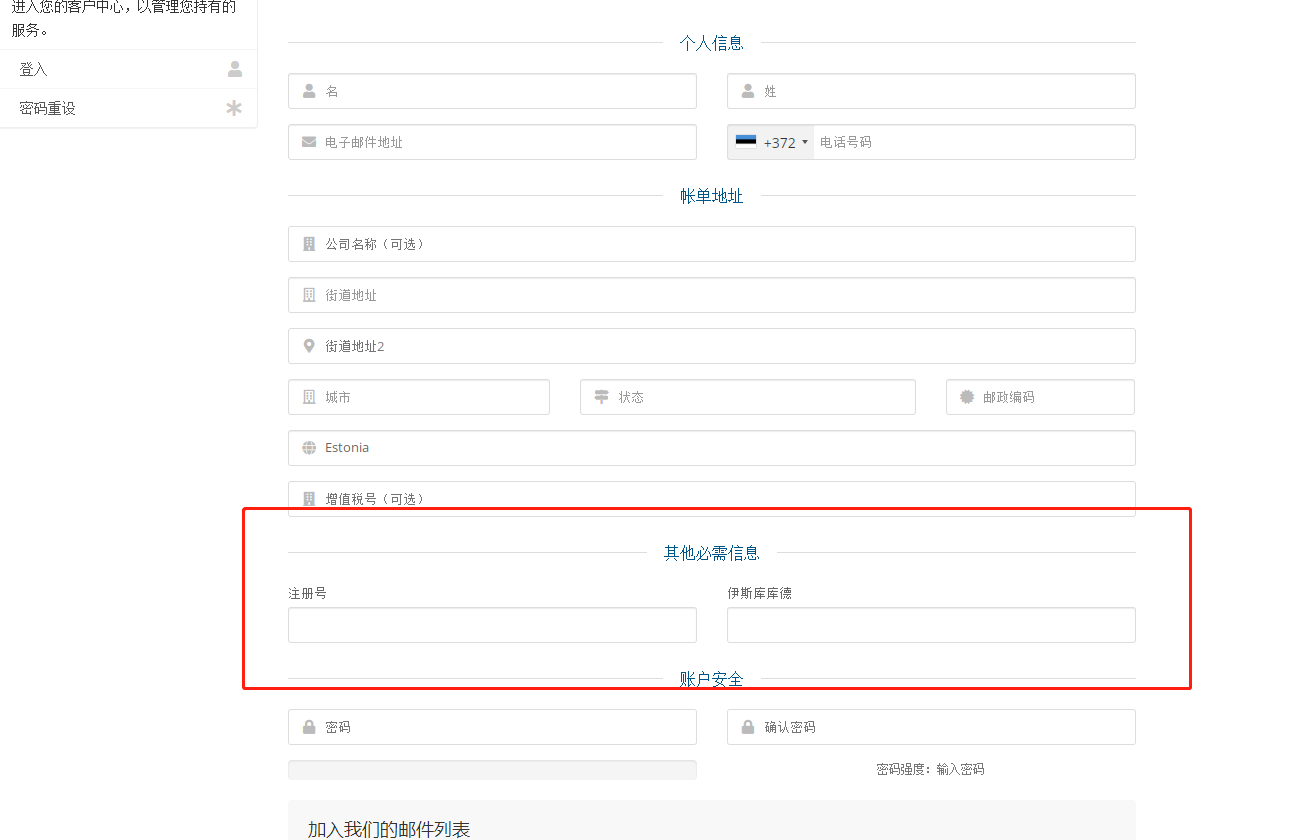Click the 帐单地址 section heading
The height and width of the screenshot is (840, 1295).
click(712, 196)
